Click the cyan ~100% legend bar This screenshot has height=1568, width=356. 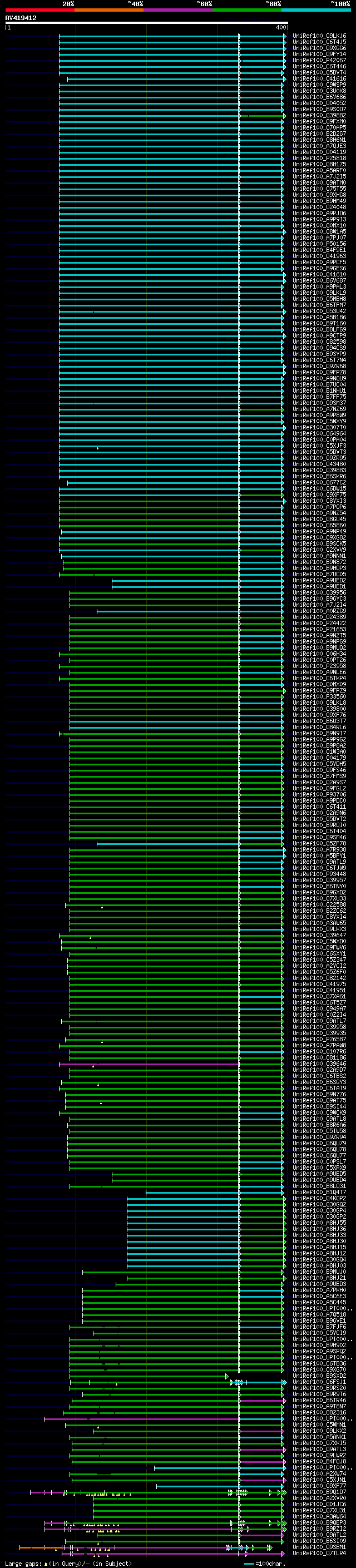pyautogui.click(x=315, y=11)
